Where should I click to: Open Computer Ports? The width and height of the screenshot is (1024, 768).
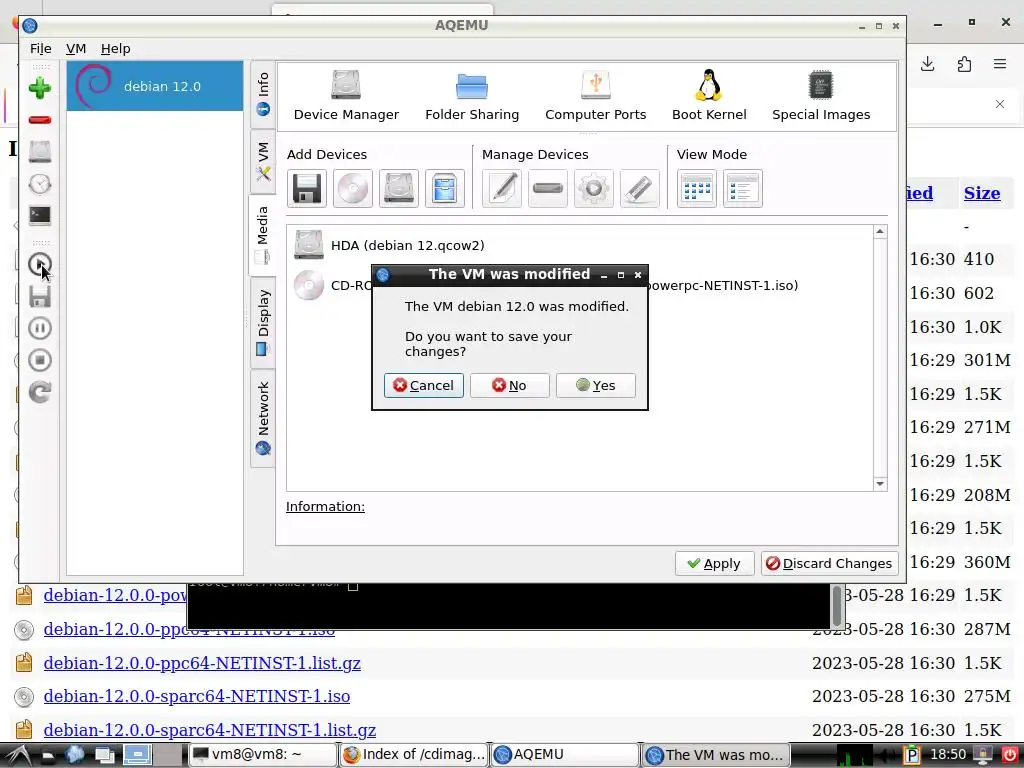[596, 96]
